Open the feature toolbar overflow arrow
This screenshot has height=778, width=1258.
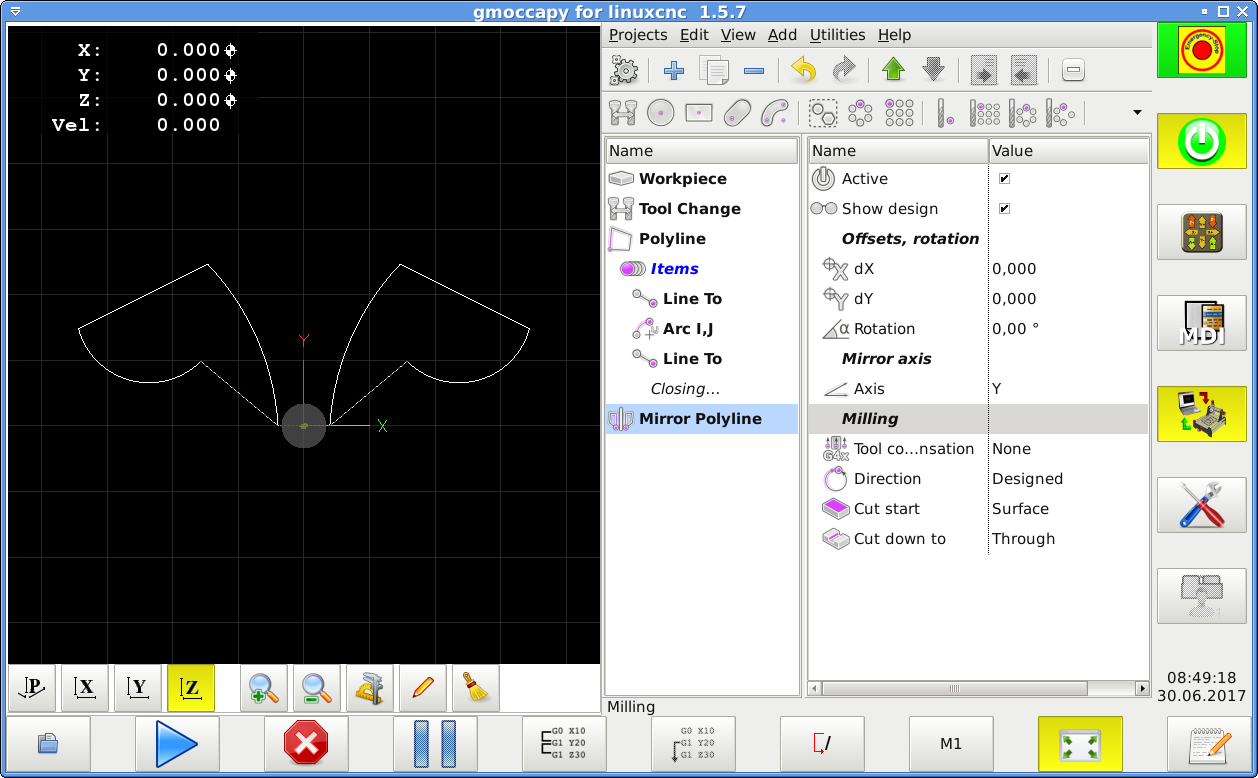1137,113
